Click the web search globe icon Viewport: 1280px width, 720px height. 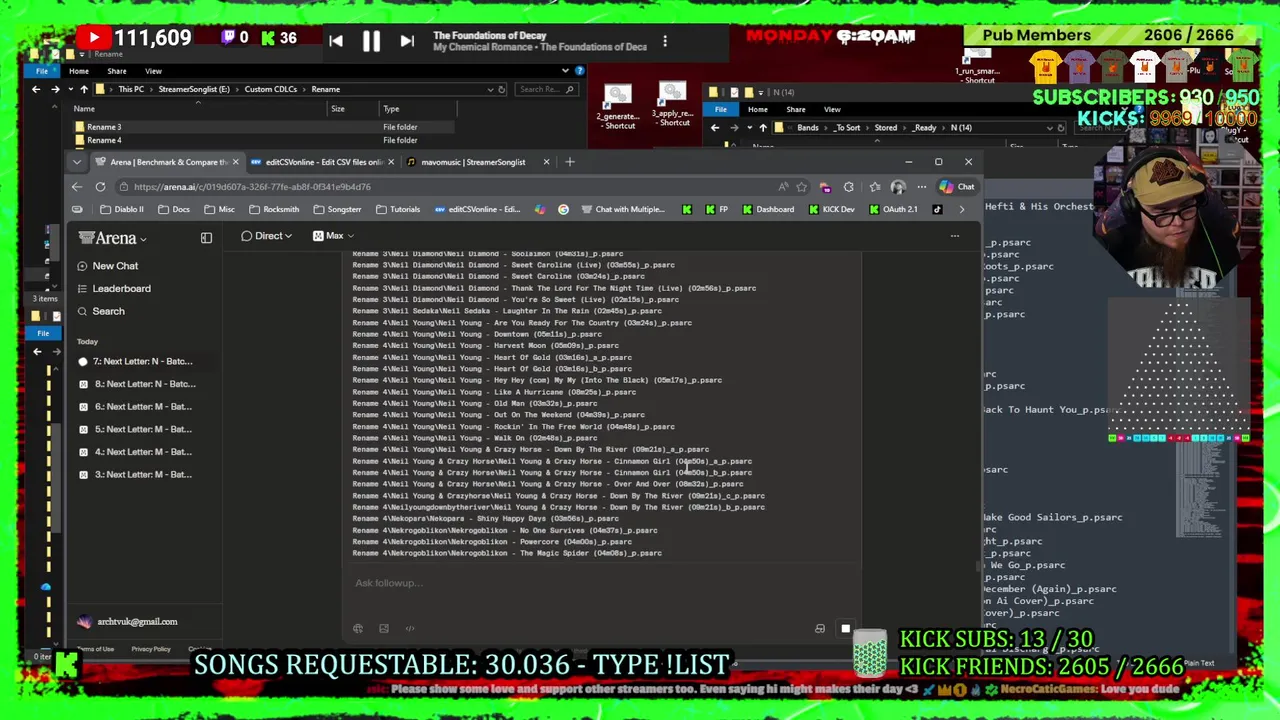358,629
